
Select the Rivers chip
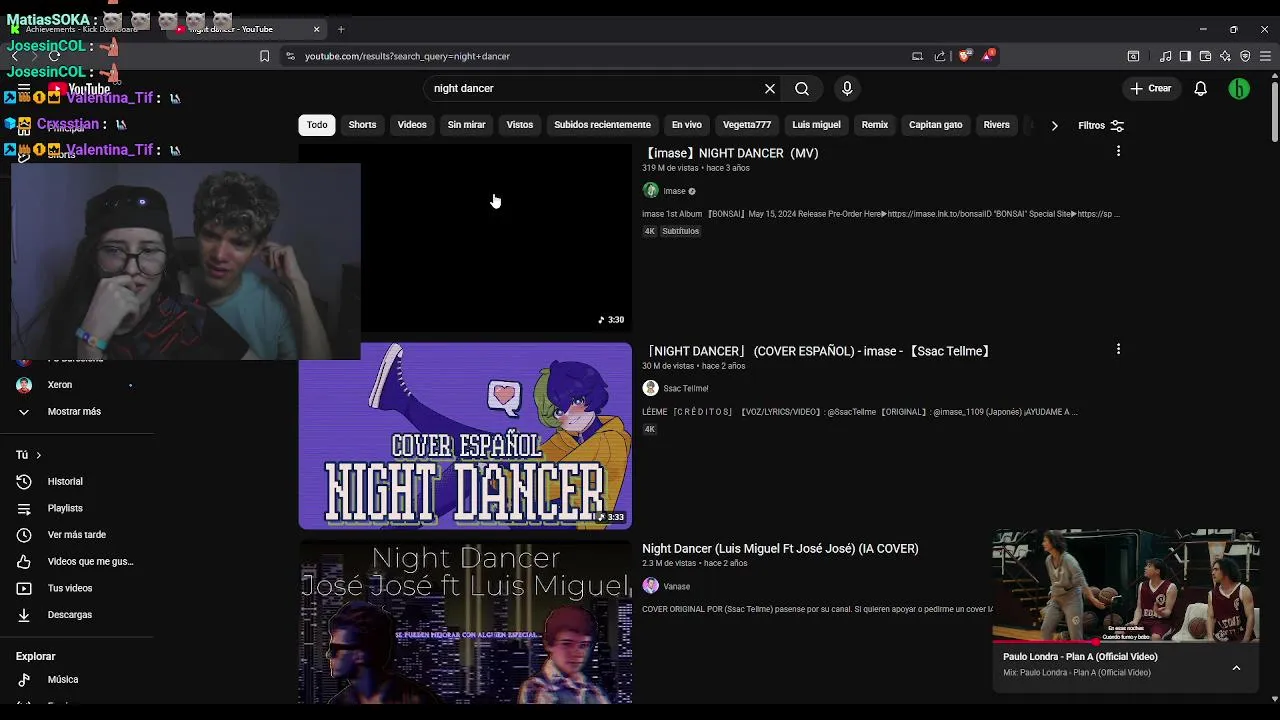click(x=997, y=125)
